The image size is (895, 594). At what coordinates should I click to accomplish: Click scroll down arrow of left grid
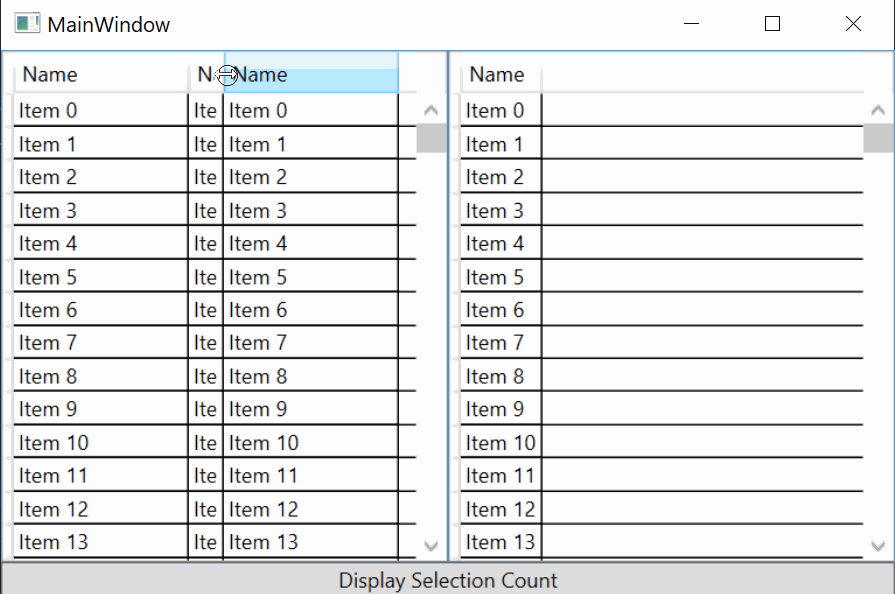click(431, 545)
